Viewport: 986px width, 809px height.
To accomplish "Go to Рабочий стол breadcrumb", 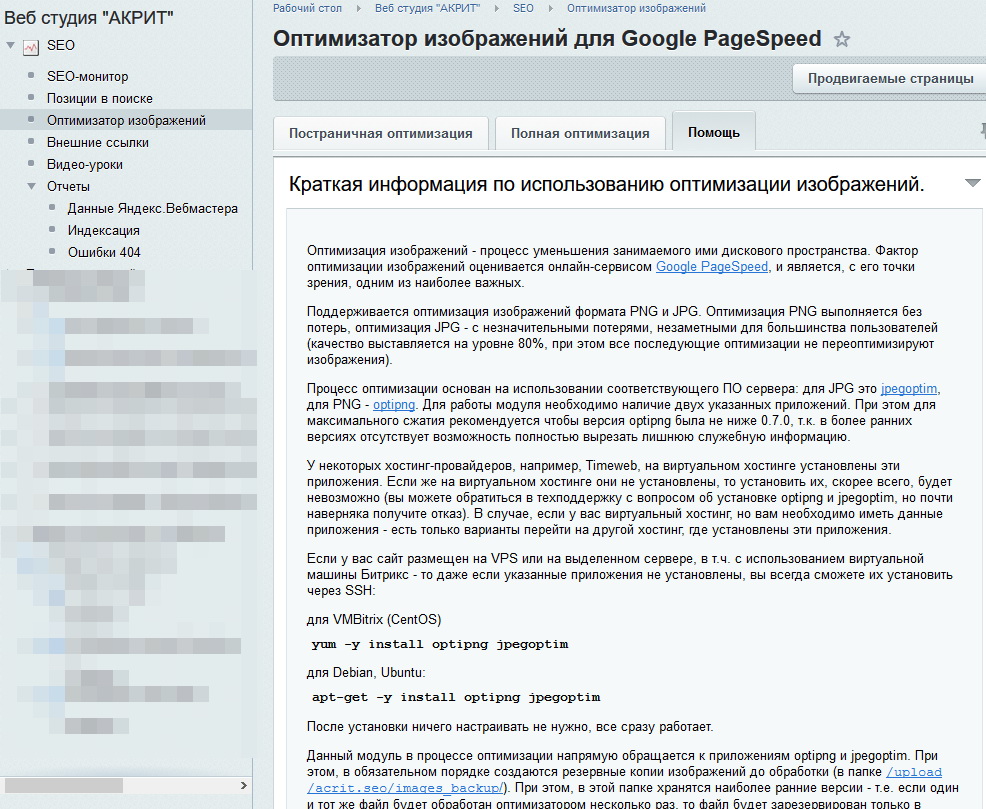I will pos(307,8).
